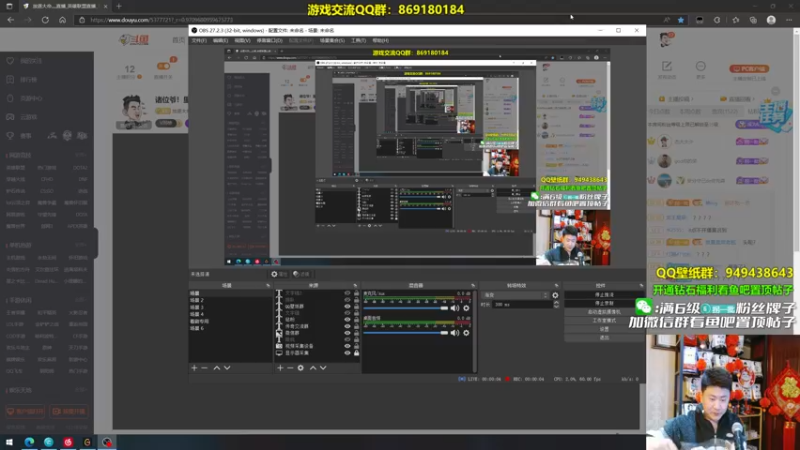
Task: Toggle lock on 视频采集设备 source
Action: coord(356,346)
